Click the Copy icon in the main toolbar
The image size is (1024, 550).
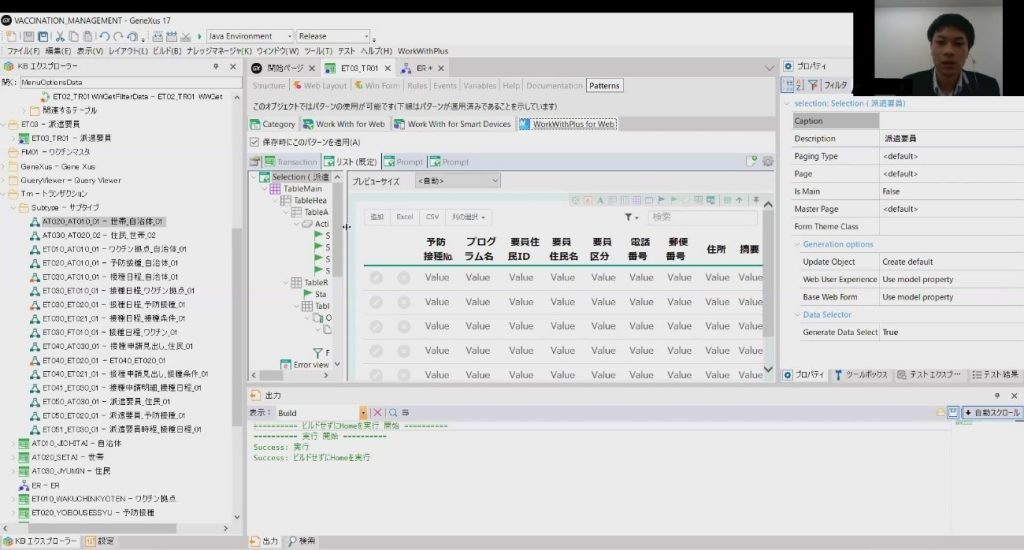(74, 37)
